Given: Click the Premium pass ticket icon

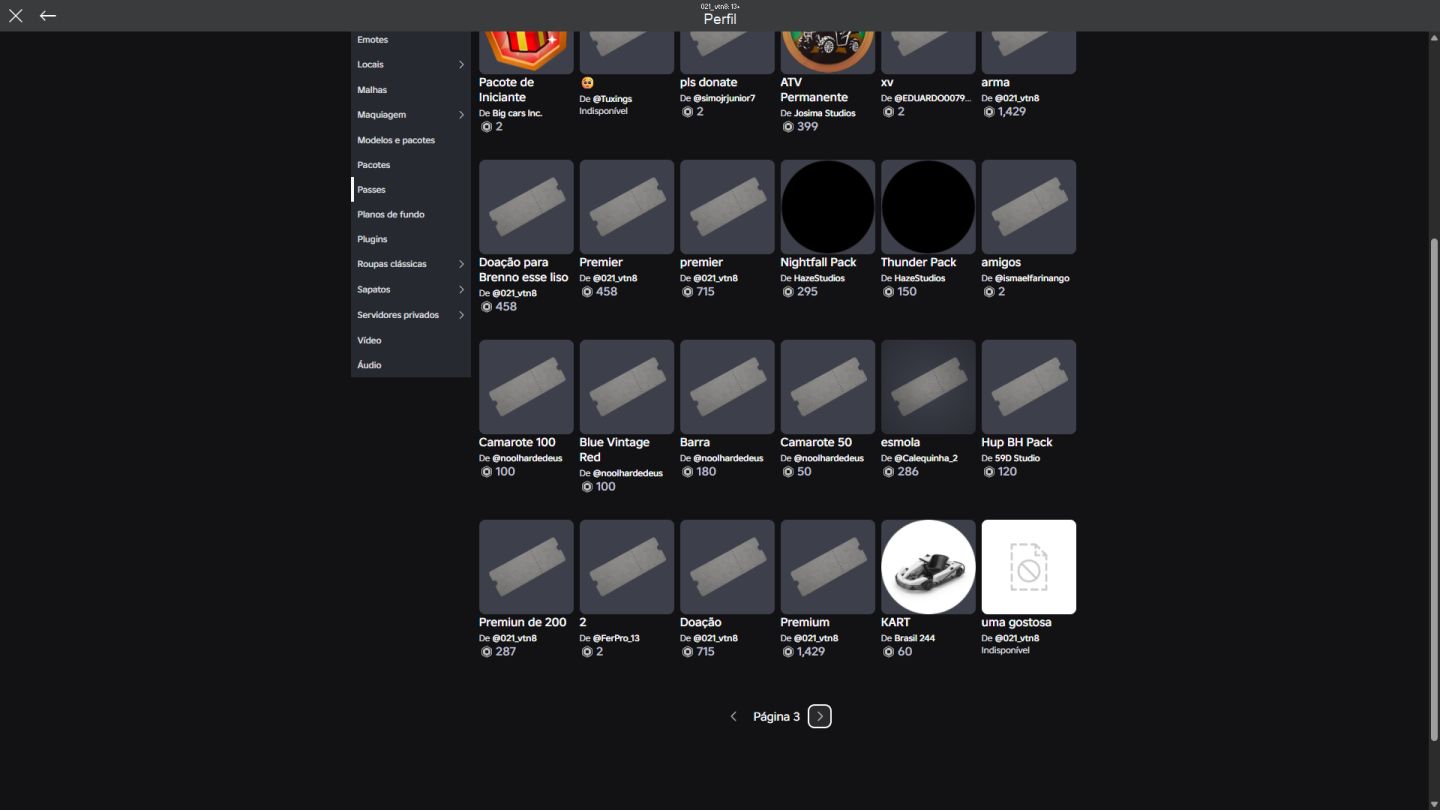Looking at the screenshot, I should [x=828, y=567].
